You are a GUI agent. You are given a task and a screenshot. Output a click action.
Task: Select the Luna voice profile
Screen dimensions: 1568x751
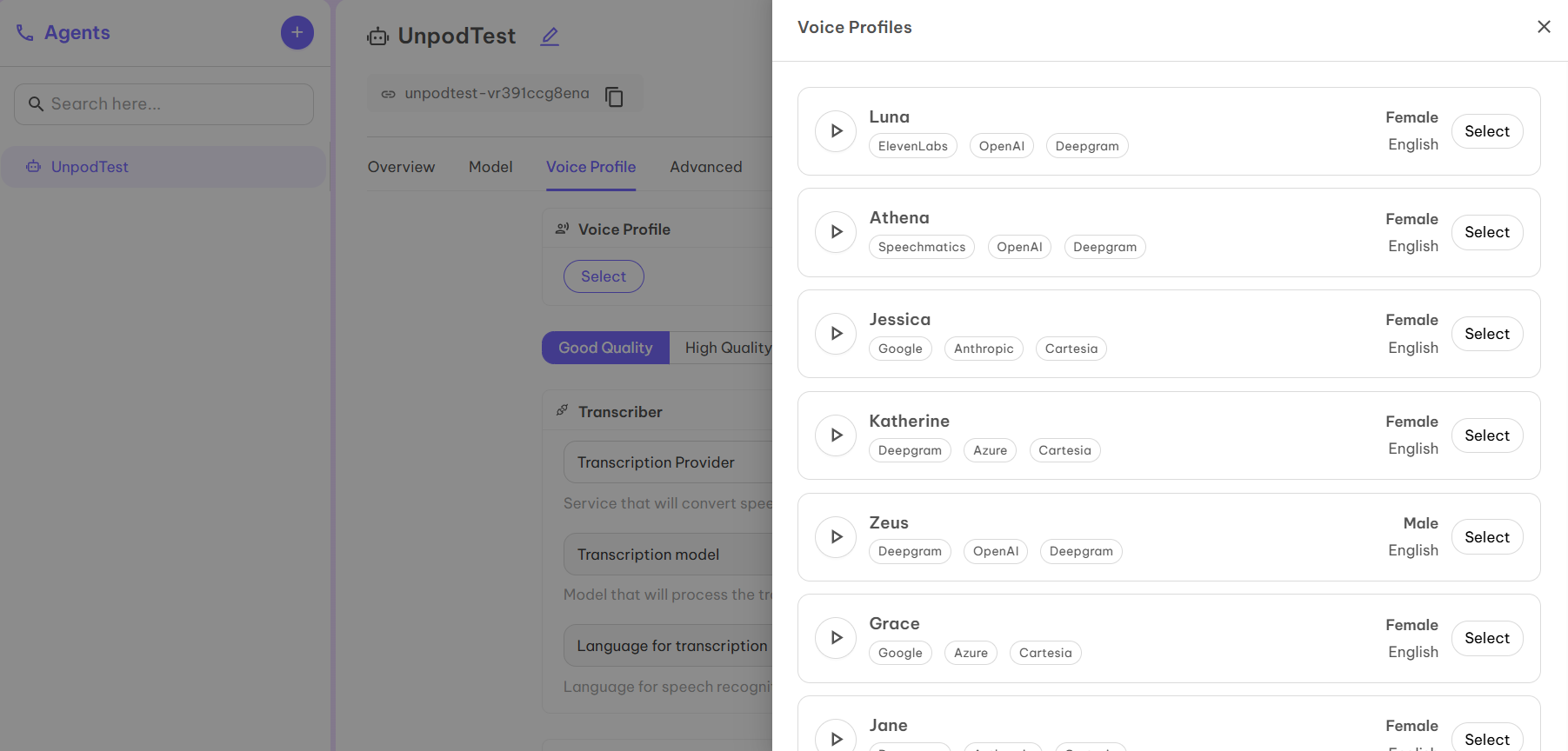click(1486, 131)
